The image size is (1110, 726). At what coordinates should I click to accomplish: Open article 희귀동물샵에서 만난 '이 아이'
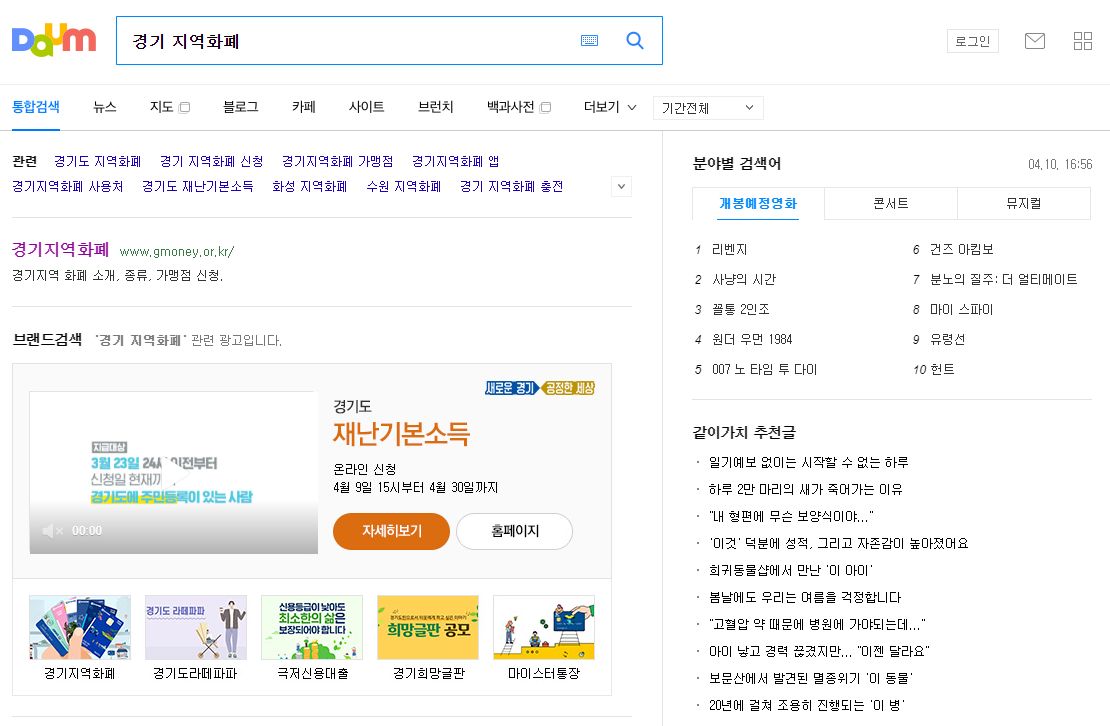(791, 570)
